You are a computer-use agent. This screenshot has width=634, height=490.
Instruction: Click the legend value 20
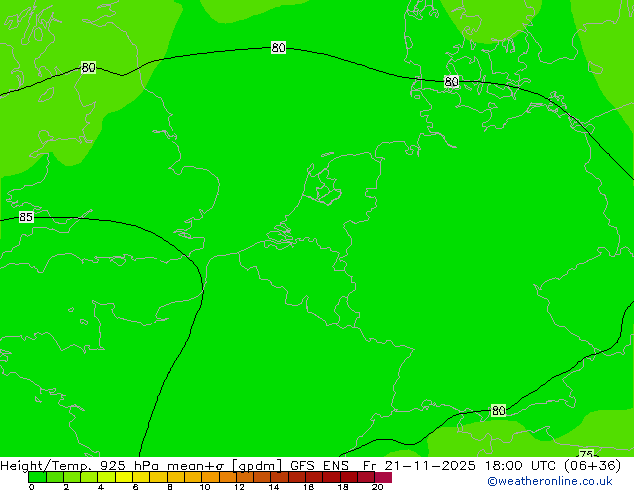[377, 487]
